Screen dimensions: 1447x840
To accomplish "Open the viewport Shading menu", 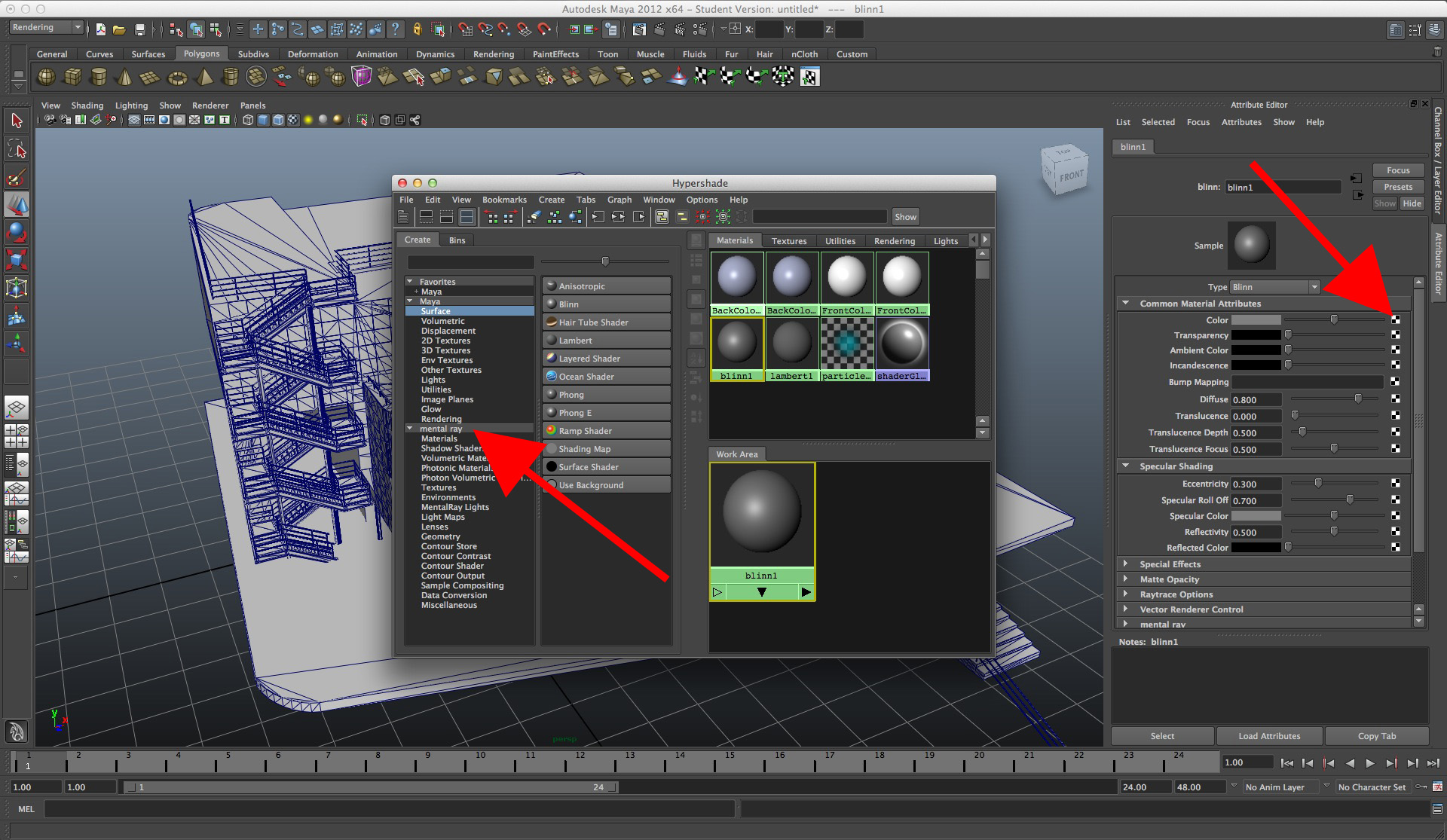I will point(87,105).
